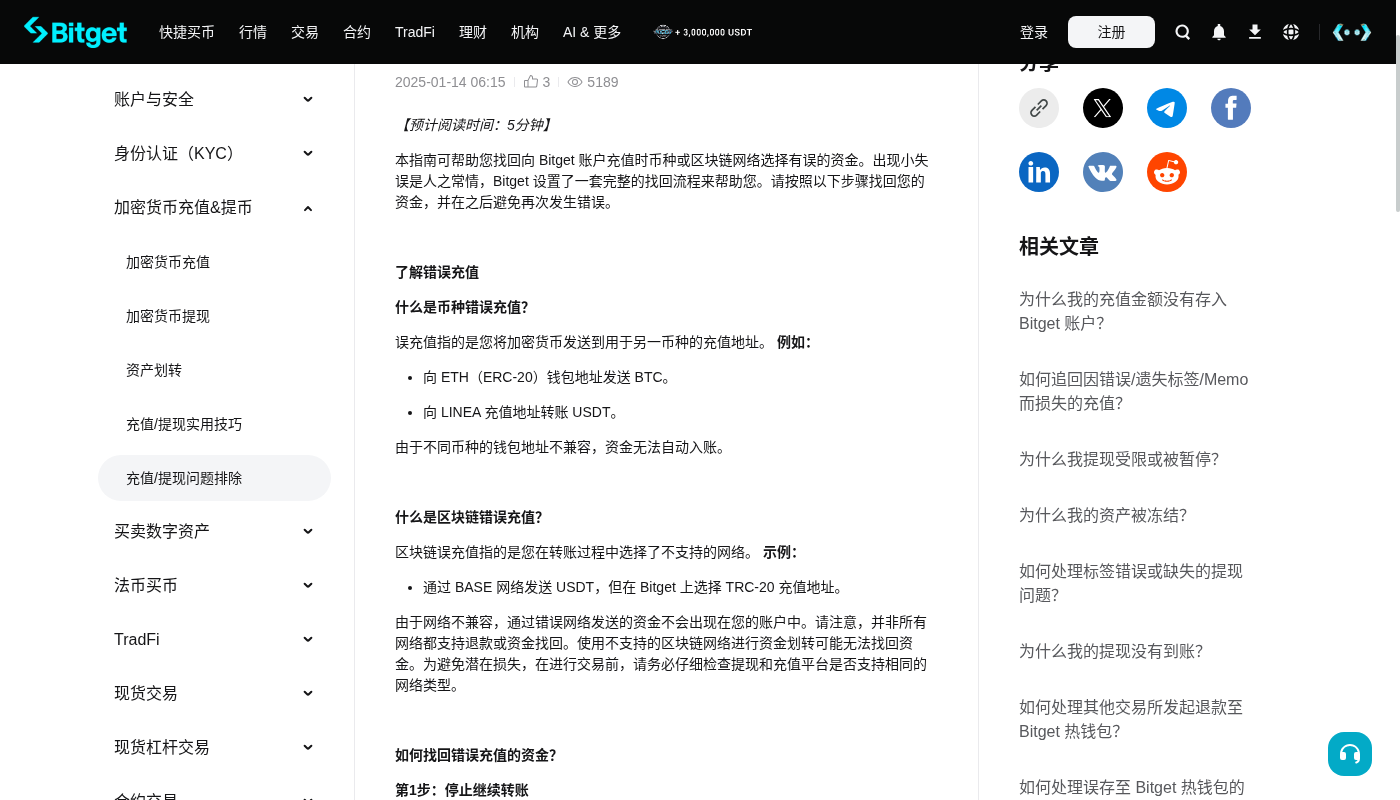Click the 相关文章 heading
Viewport: 1400px width, 800px height.
1059,246
